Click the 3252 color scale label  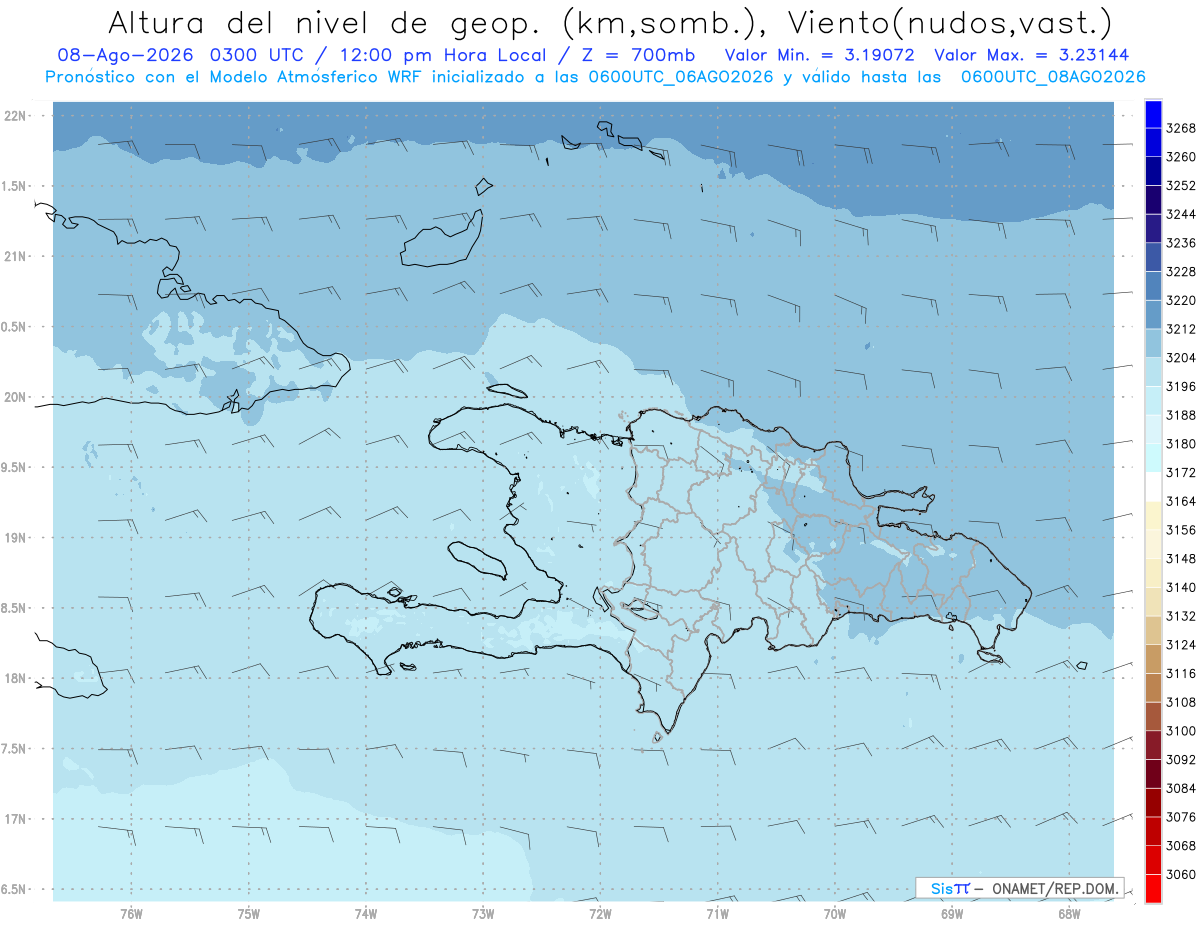[1181, 186]
